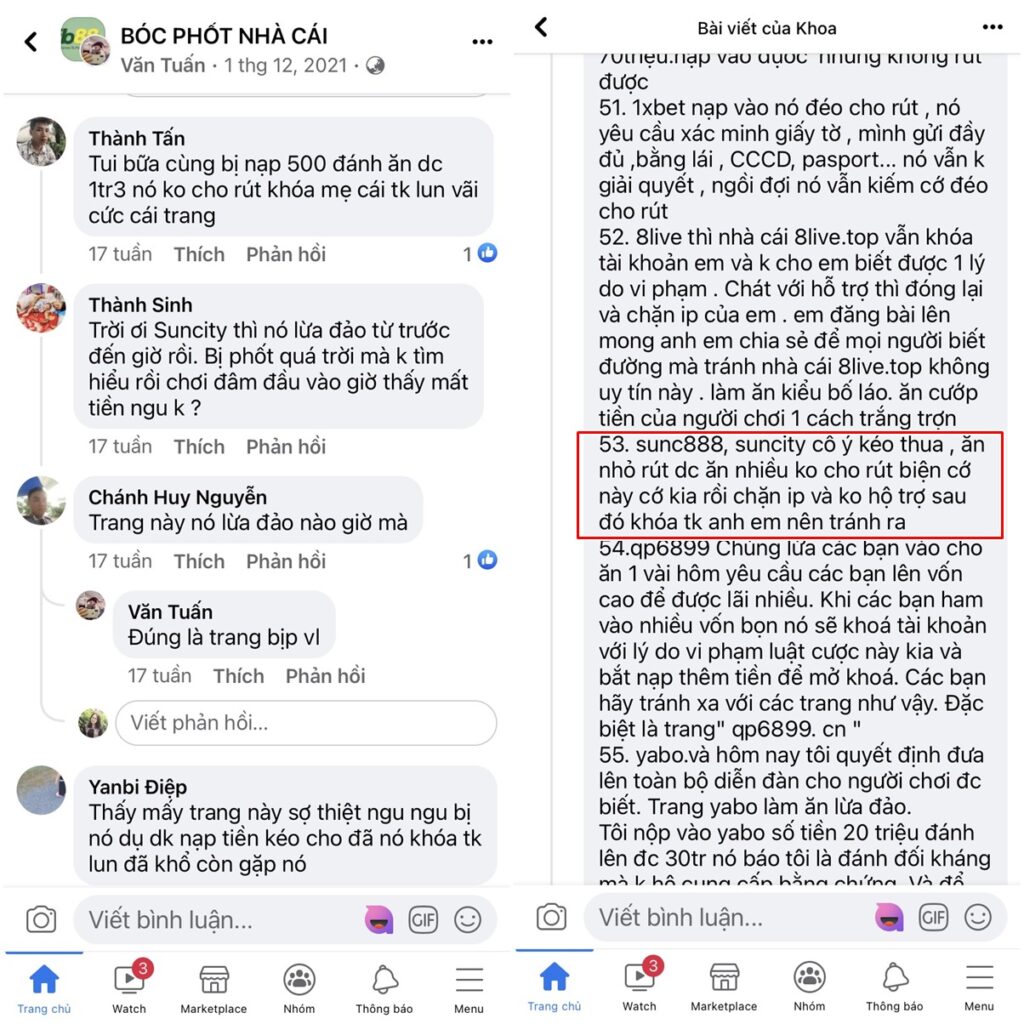Switch to Nhóm tab in right bottom bar
Viewport: 1024px width, 1024px height.
coord(809,987)
